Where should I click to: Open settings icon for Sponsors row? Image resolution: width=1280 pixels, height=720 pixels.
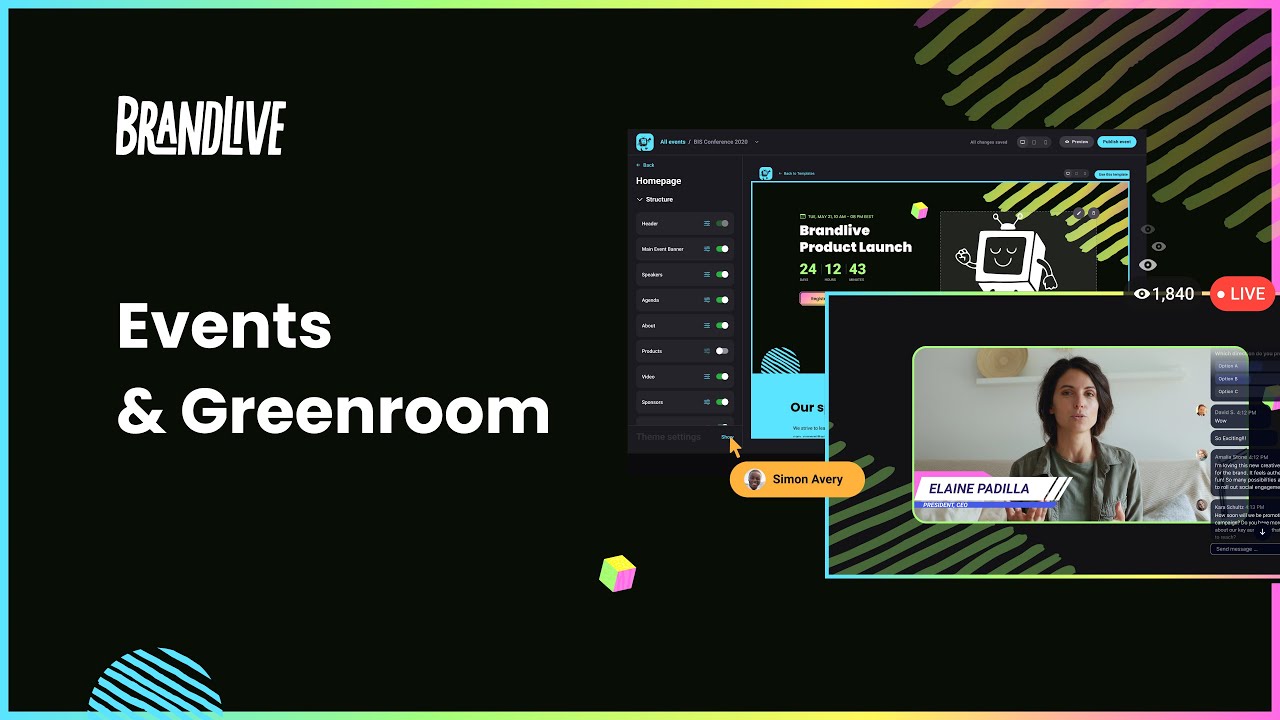pyautogui.click(x=707, y=402)
